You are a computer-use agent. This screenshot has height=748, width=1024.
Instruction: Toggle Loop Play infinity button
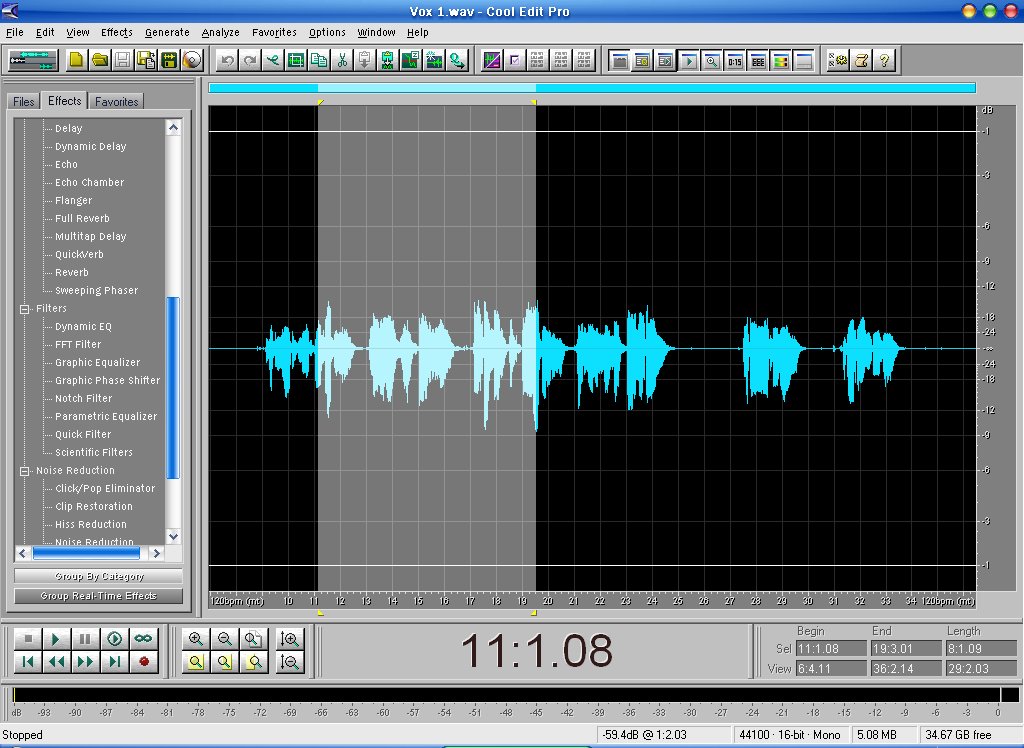[x=143, y=639]
